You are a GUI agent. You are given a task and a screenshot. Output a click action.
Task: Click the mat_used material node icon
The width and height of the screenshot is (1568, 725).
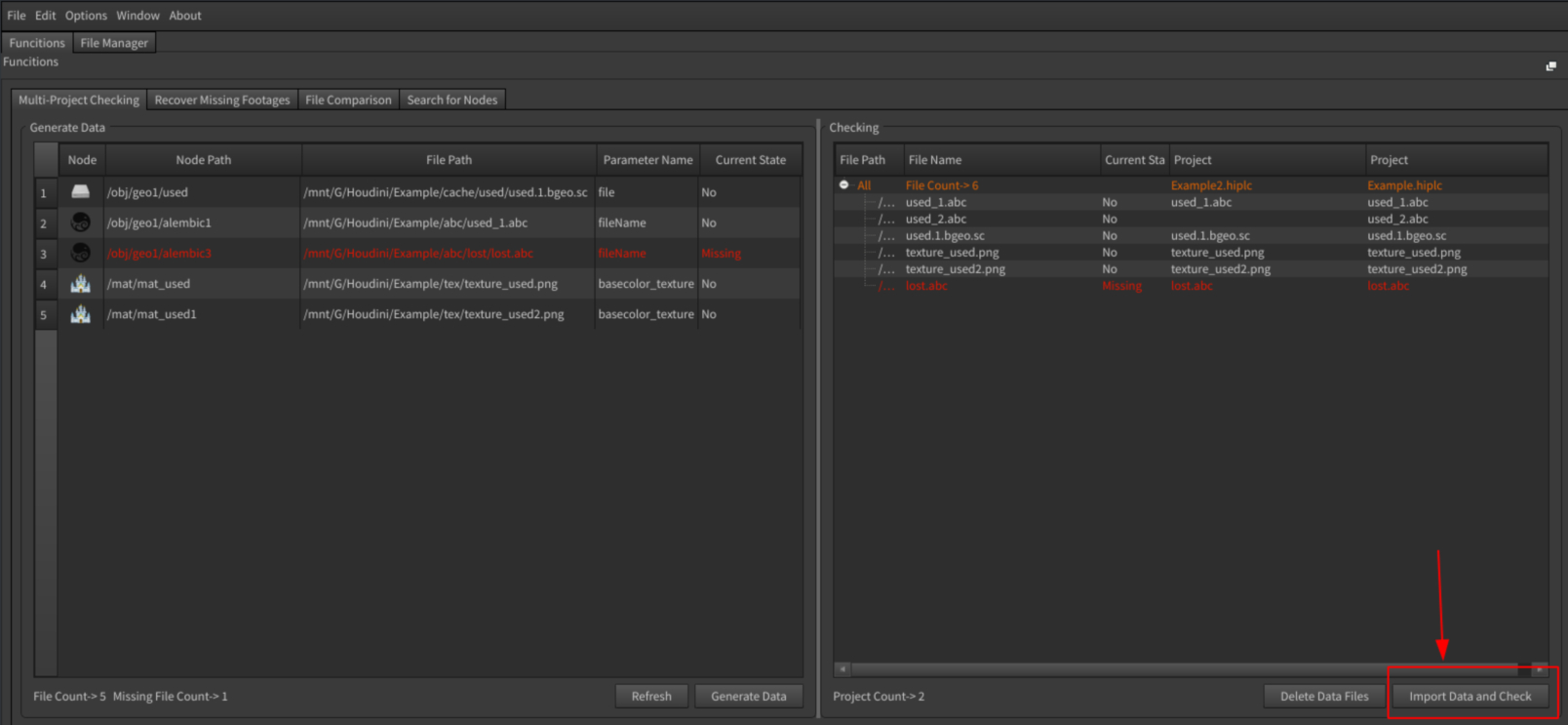point(81,284)
